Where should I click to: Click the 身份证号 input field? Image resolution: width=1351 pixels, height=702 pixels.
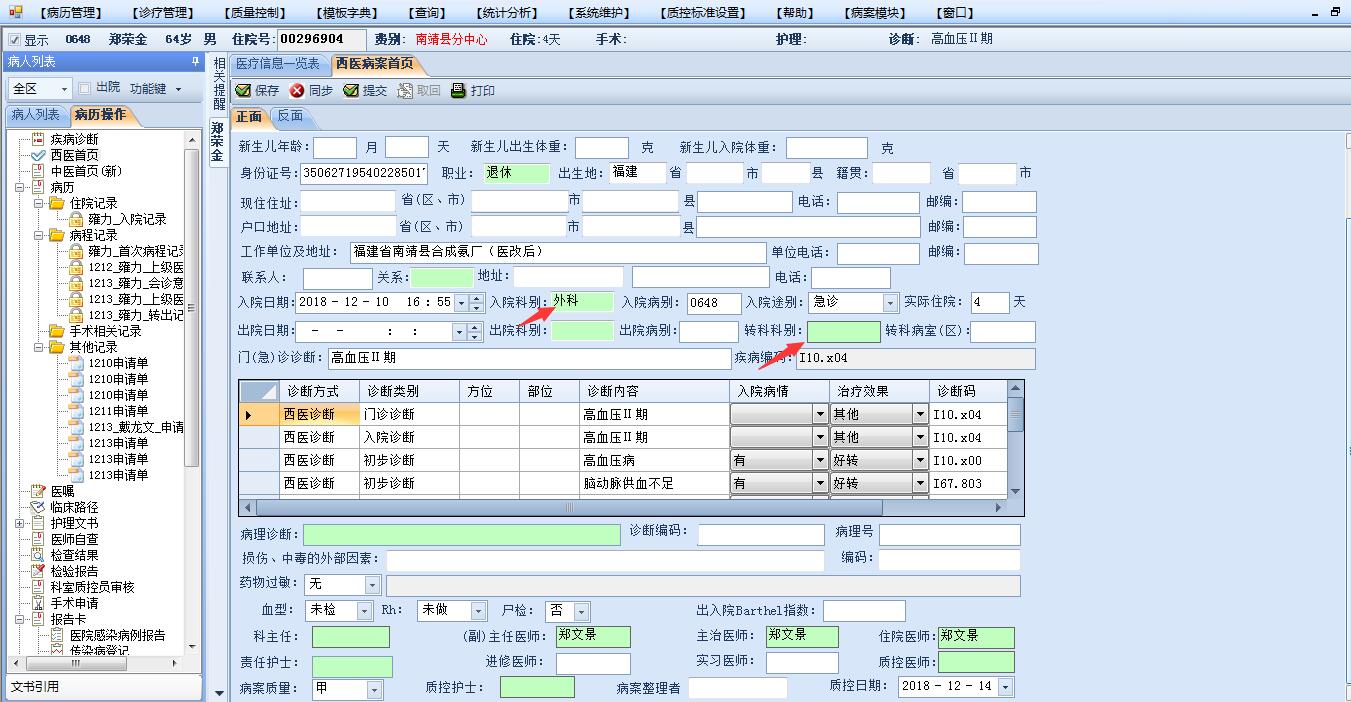[364, 173]
